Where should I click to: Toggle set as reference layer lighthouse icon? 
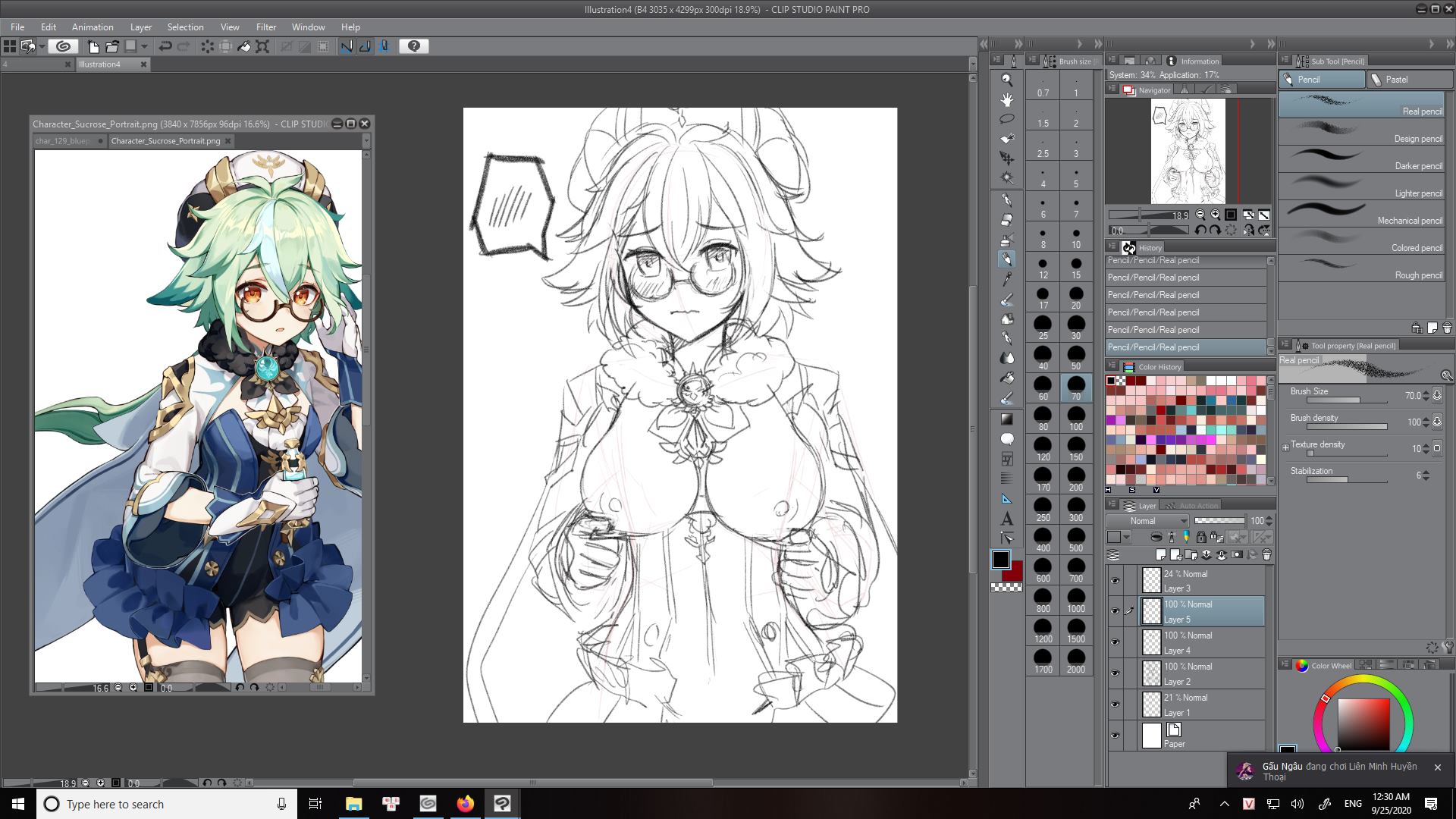pos(1171,537)
